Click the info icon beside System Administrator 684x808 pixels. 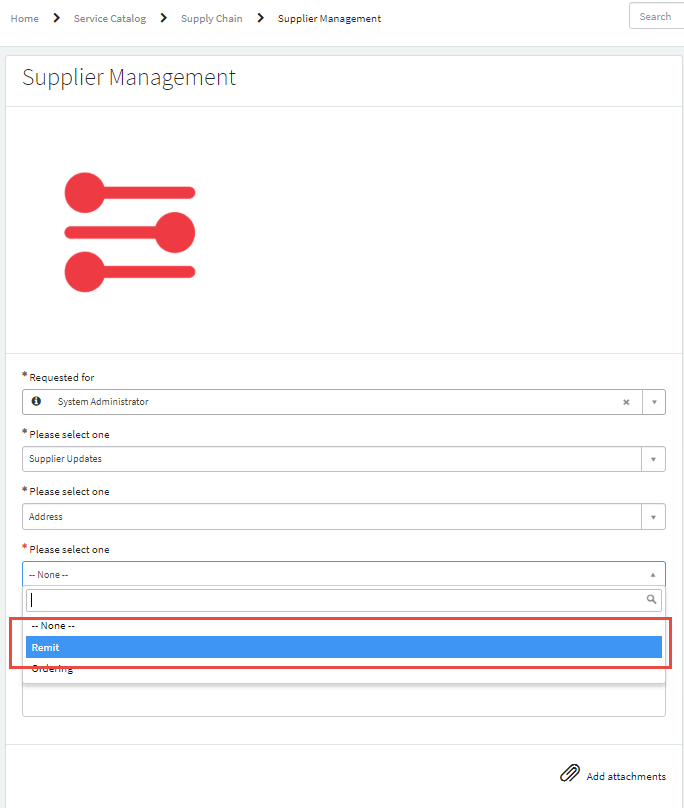pos(37,402)
